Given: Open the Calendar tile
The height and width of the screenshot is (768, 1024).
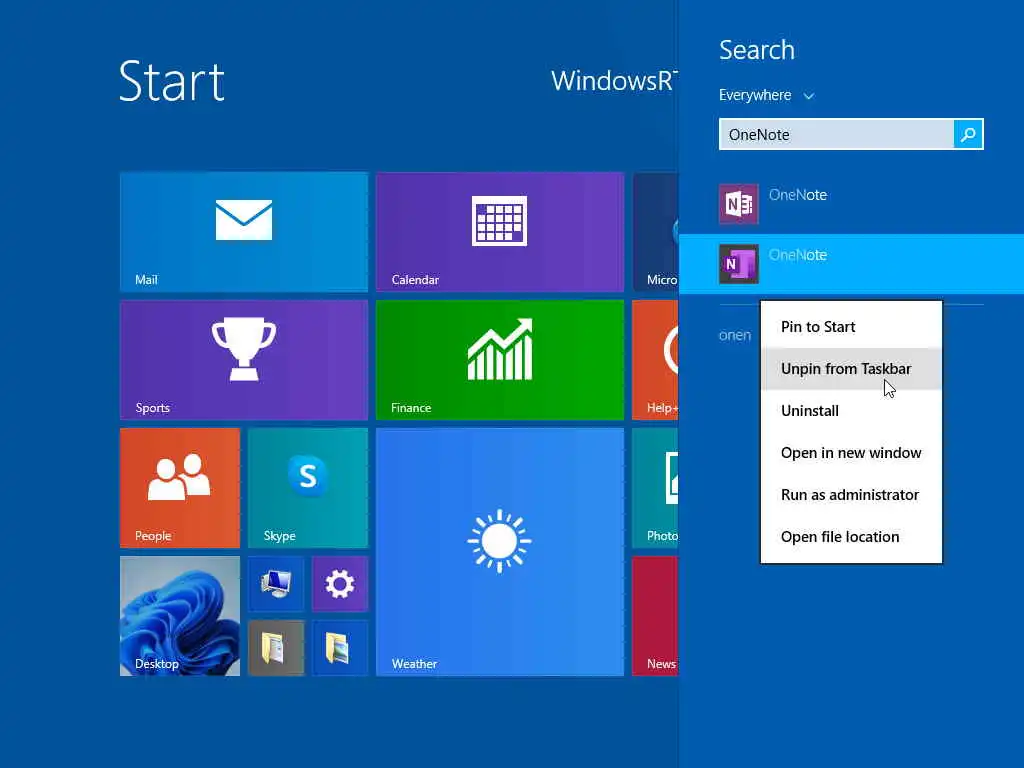Looking at the screenshot, I should [x=500, y=232].
